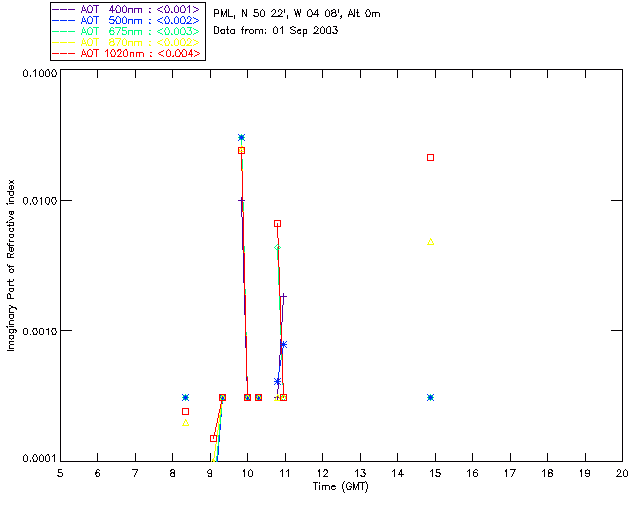The height and width of the screenshot is (512, 640).
Task: Click the isolated yellow triangle marker near 15 GMT
Action: pos(430,242)
